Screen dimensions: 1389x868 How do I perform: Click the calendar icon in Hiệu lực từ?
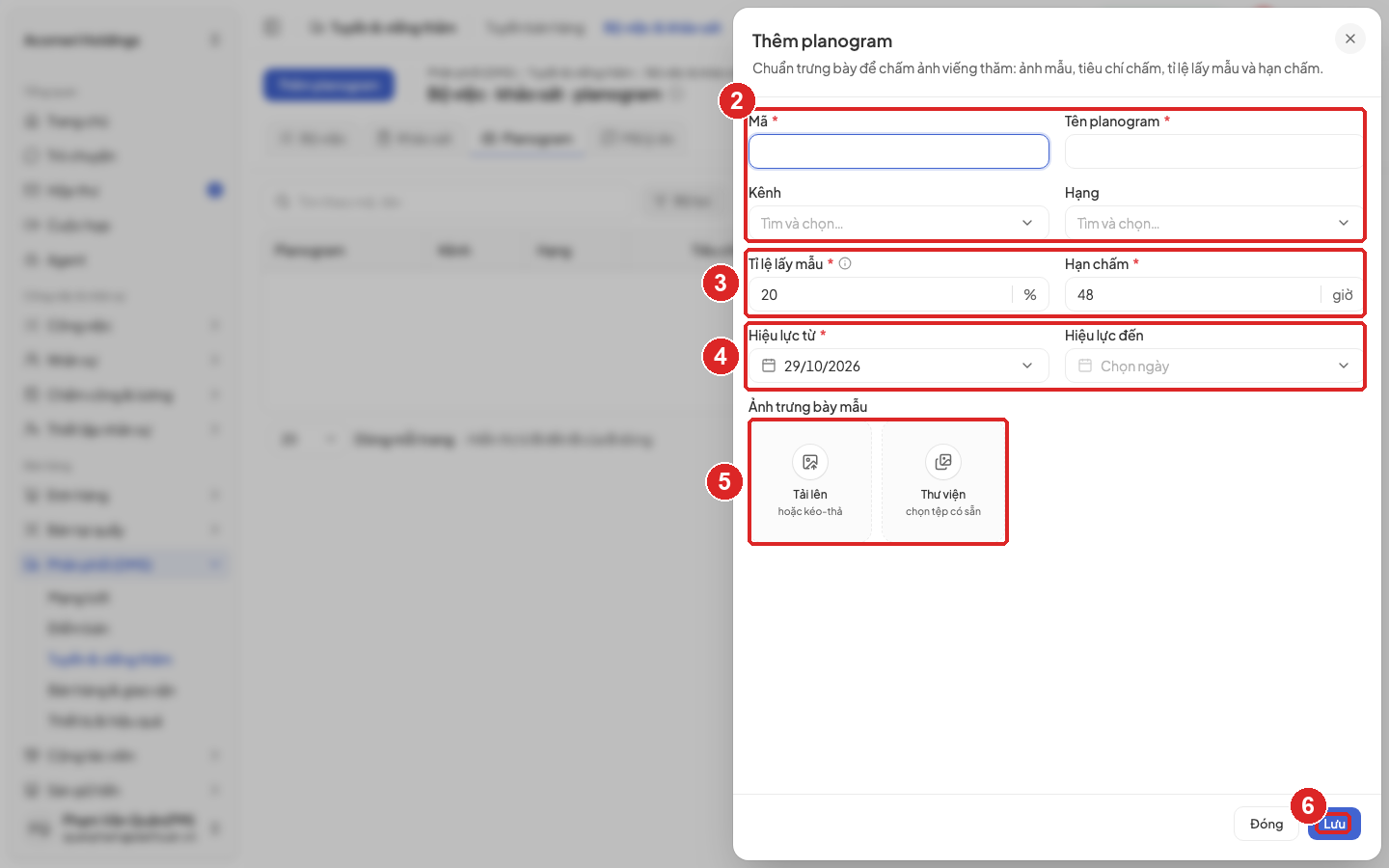(x=769, y=366)
